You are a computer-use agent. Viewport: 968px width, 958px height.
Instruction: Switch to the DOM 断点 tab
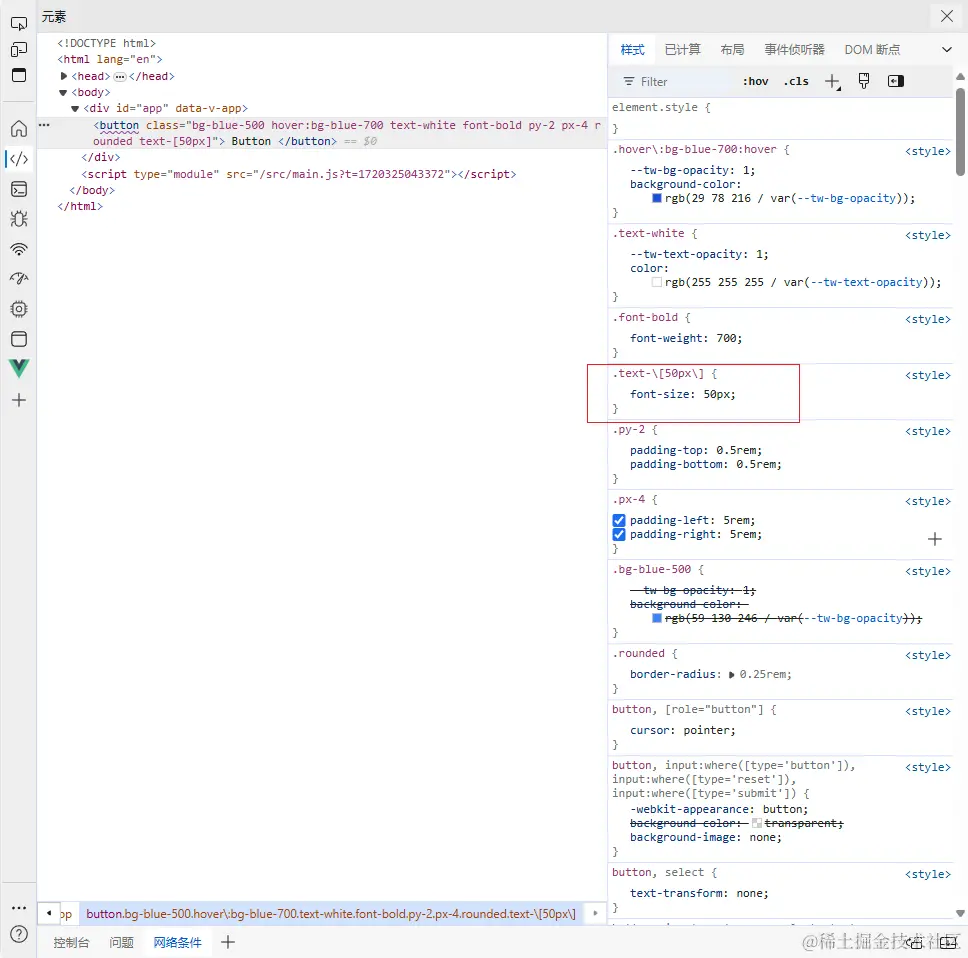tap(872, 49)
